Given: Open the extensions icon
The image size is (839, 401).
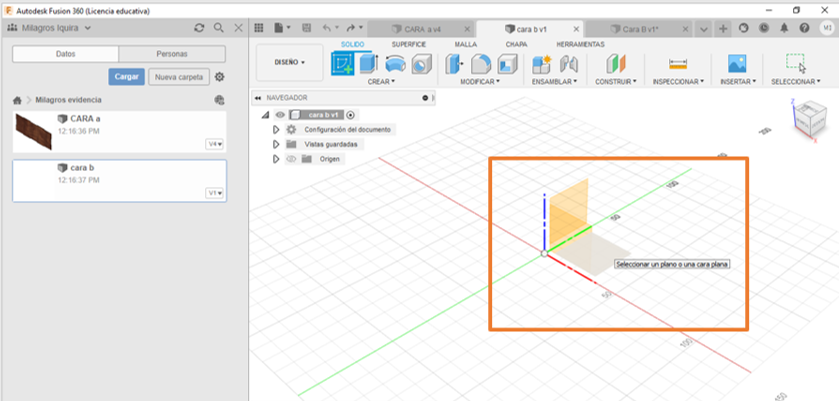Looking at the screenshot, I should coord(743,28).
